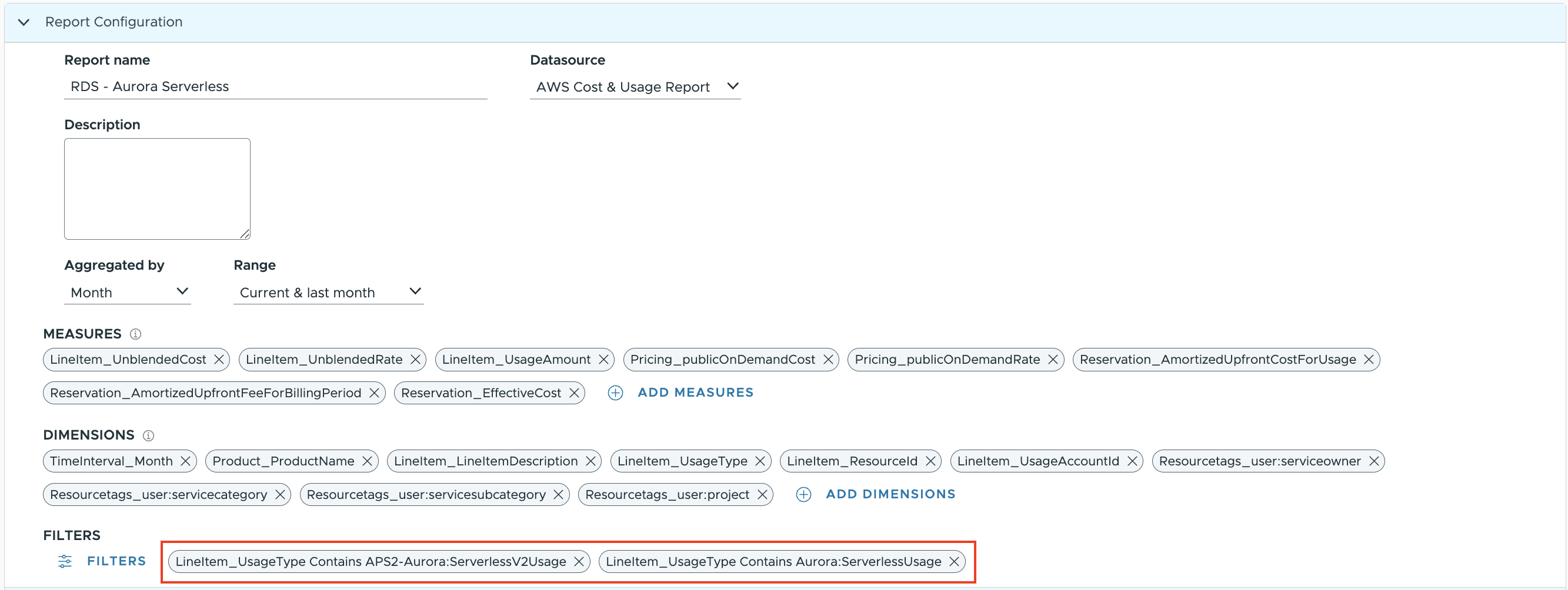Screen dimensions: 1568x590
Task: Click the APS2-Aurora:ServerlessV2Usage filter text
Action: [x=371, y=561]
